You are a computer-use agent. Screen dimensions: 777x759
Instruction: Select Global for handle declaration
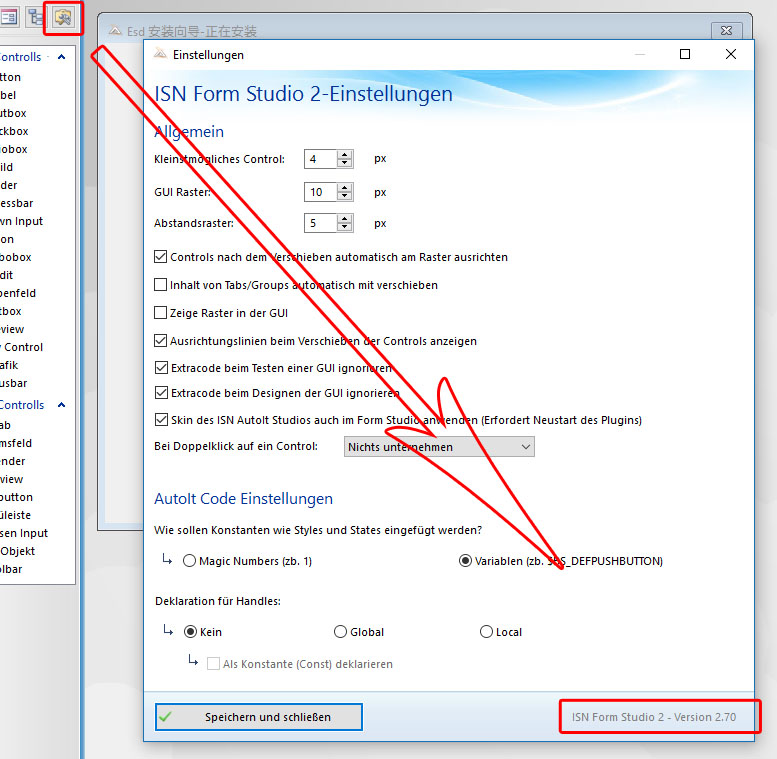(340, 632)
